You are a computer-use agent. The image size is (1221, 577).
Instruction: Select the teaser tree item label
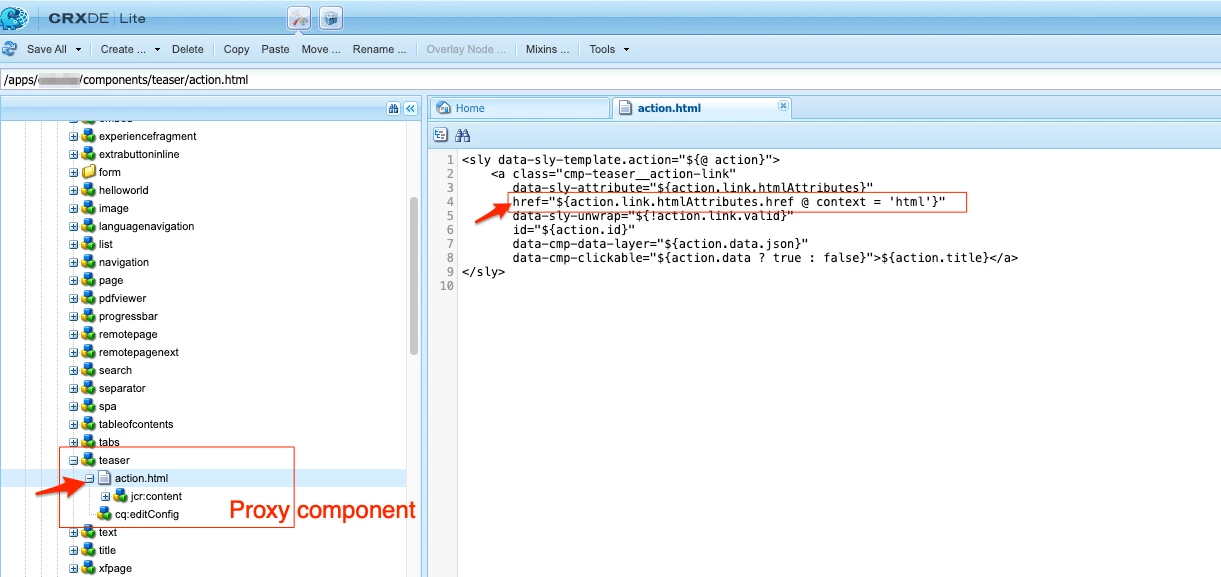pos(114,460)
